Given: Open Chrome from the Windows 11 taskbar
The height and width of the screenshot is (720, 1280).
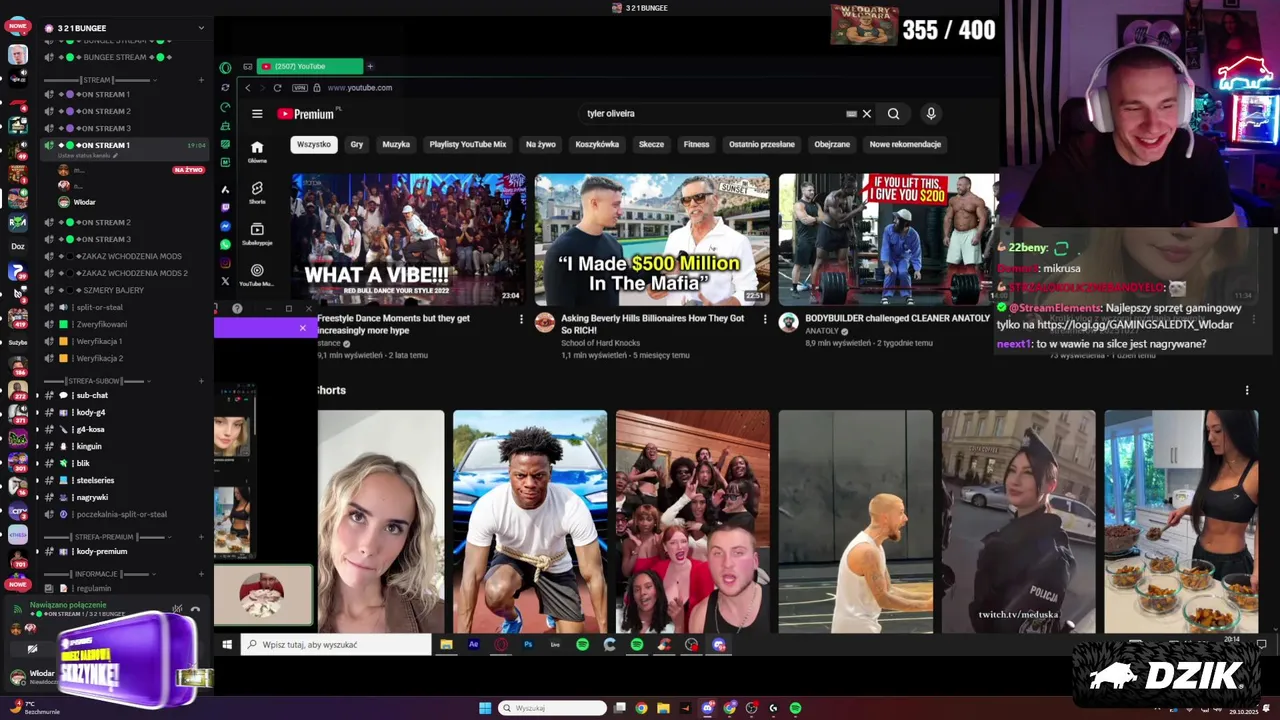Looking at the screenshot, I should click(x=641, y=708).
